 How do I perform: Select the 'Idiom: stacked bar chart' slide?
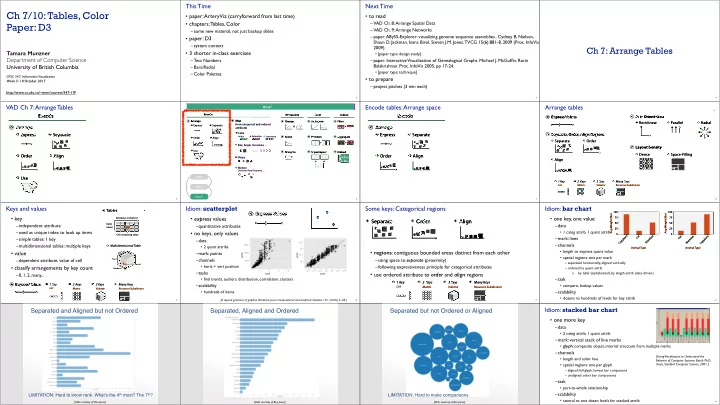(x=630, y=354)
